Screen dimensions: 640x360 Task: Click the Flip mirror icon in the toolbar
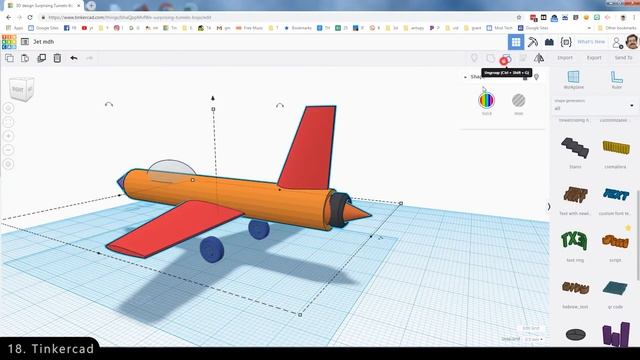click(539, 58)
